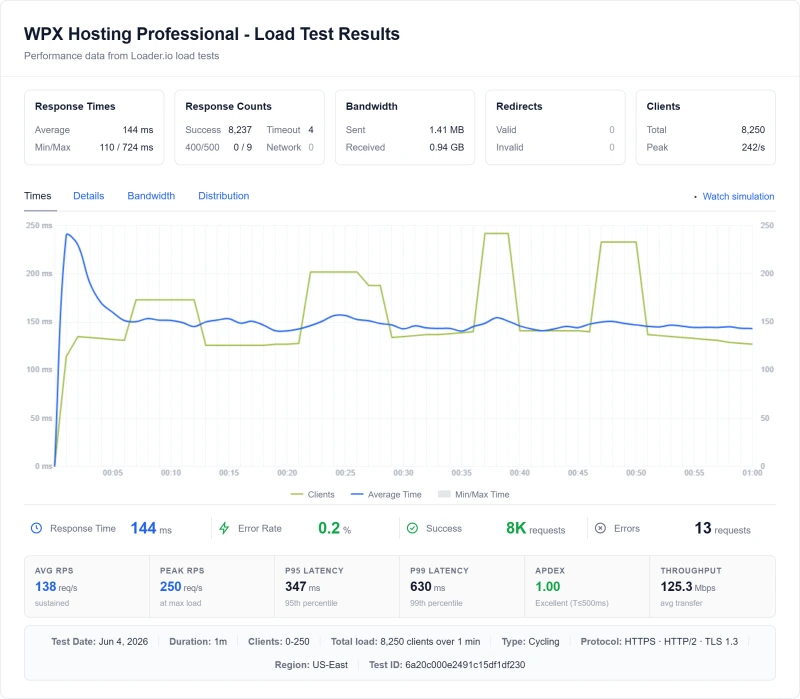
Task: Click the circled X Errors icon
Action: coord(601,529)
